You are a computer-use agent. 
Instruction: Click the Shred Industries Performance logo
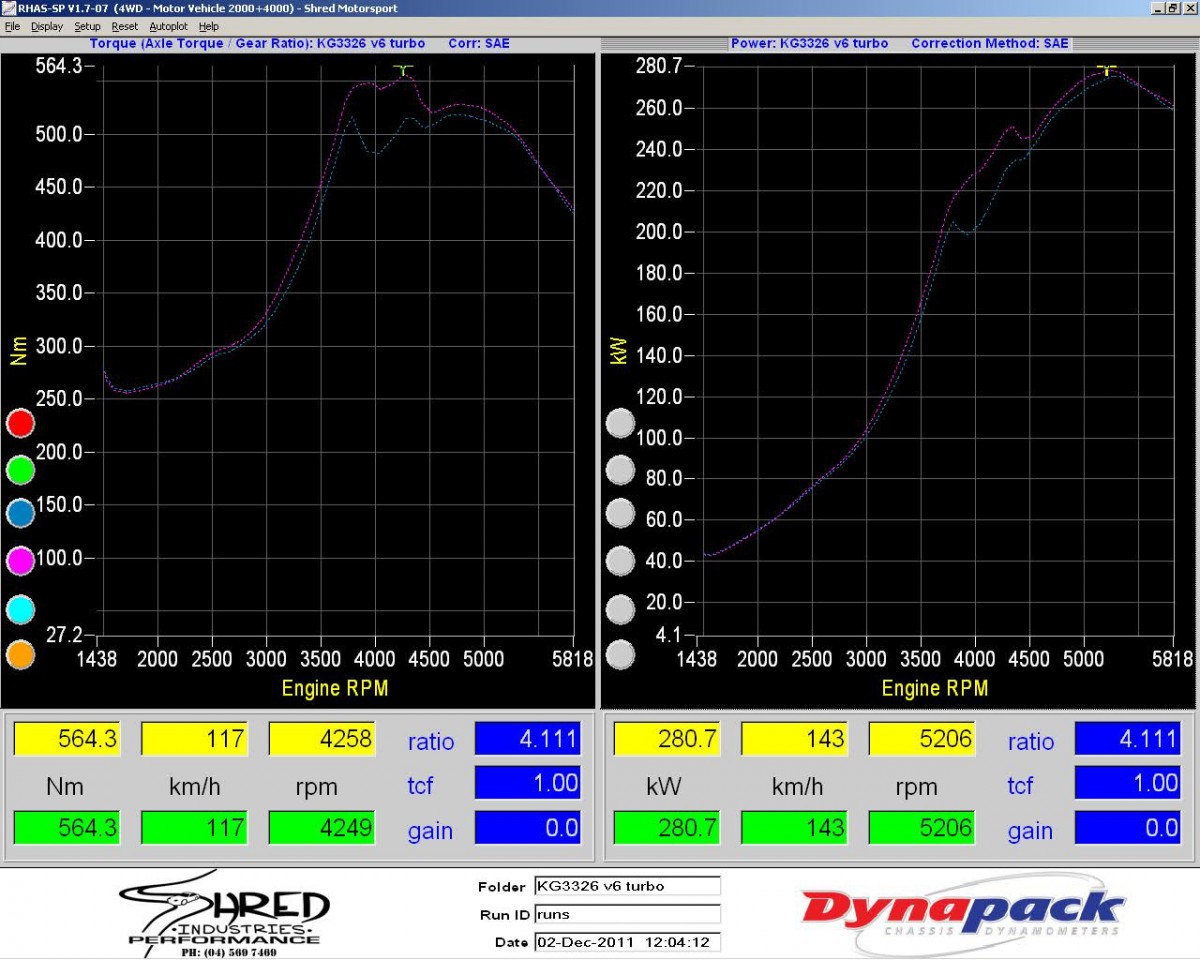click(x=224, y=913)
